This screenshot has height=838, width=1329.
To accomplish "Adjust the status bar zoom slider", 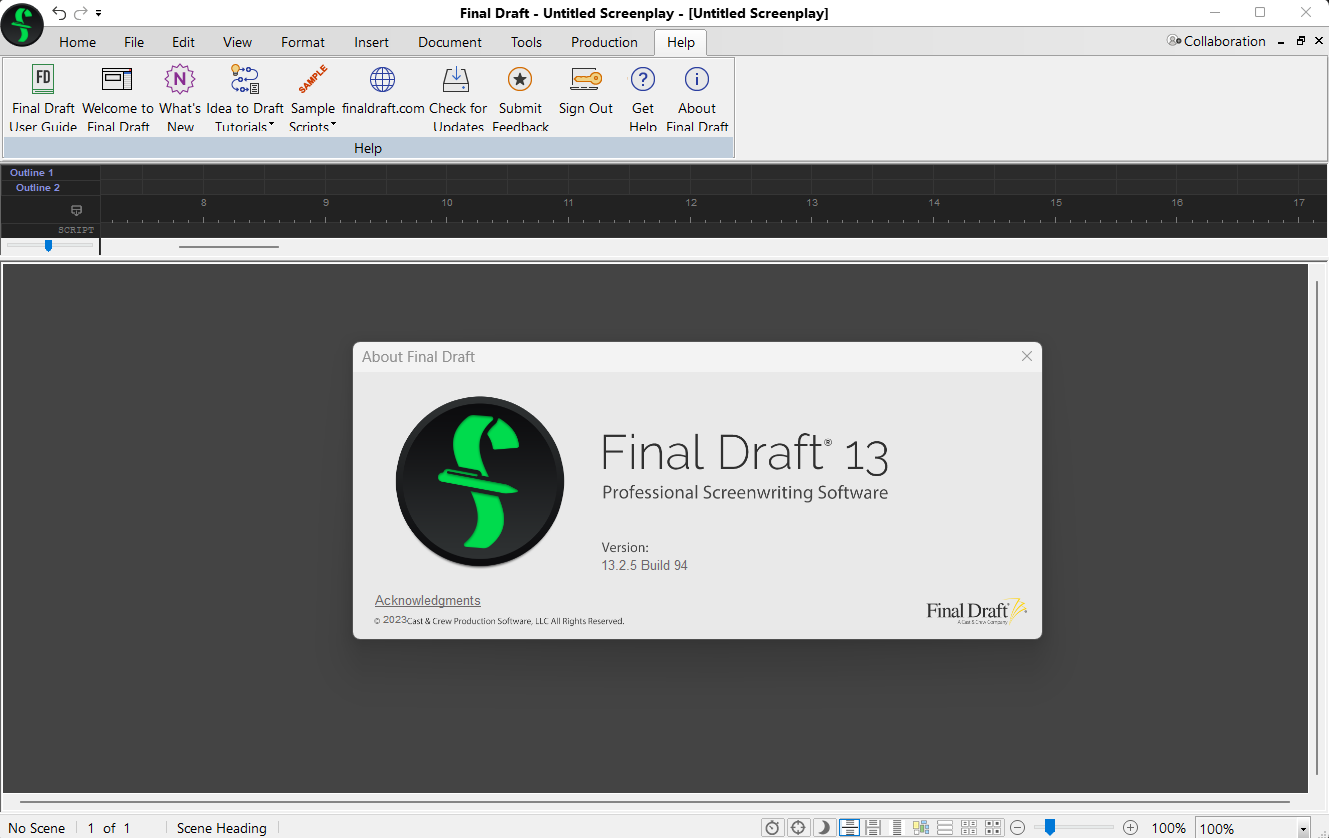I will point(1049,827).
